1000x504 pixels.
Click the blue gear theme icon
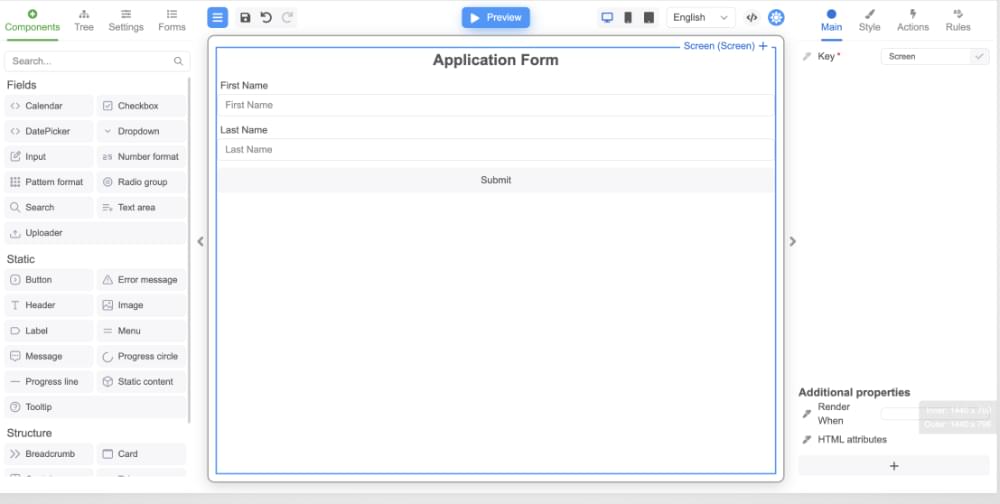pos(776,17)
